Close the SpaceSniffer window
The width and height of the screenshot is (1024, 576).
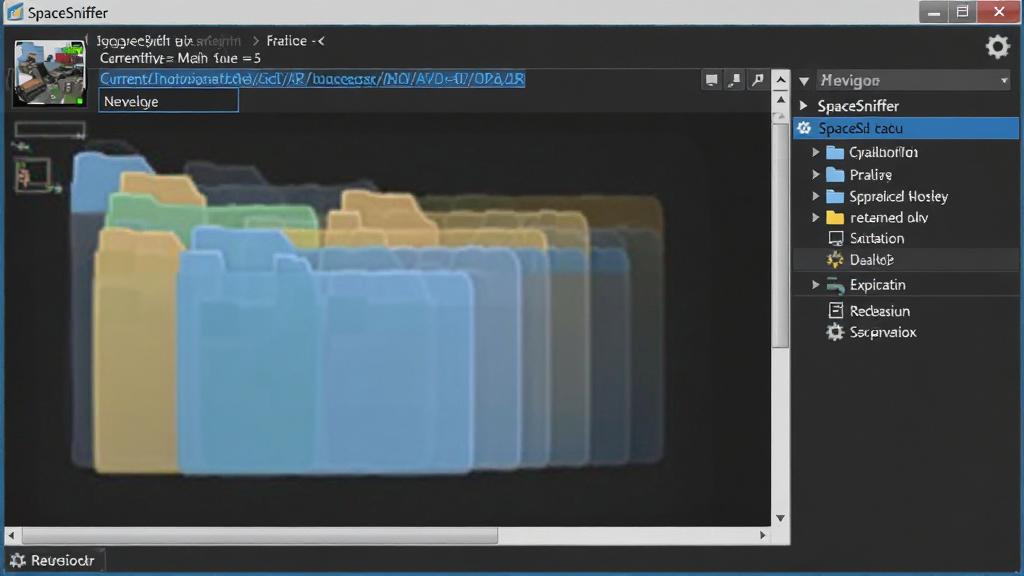999,12
